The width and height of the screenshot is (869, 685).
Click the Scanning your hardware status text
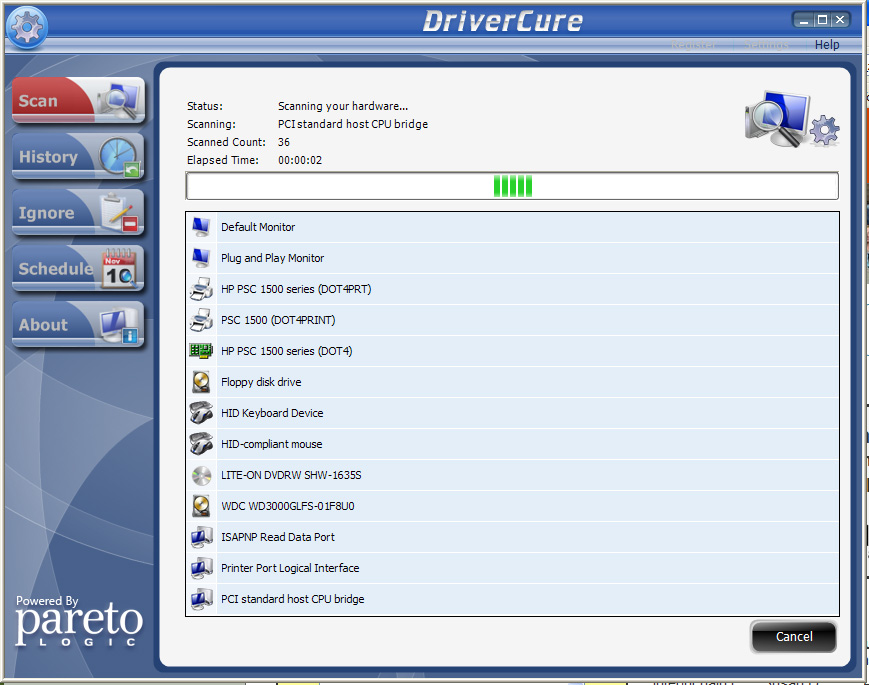click(343, 106)
